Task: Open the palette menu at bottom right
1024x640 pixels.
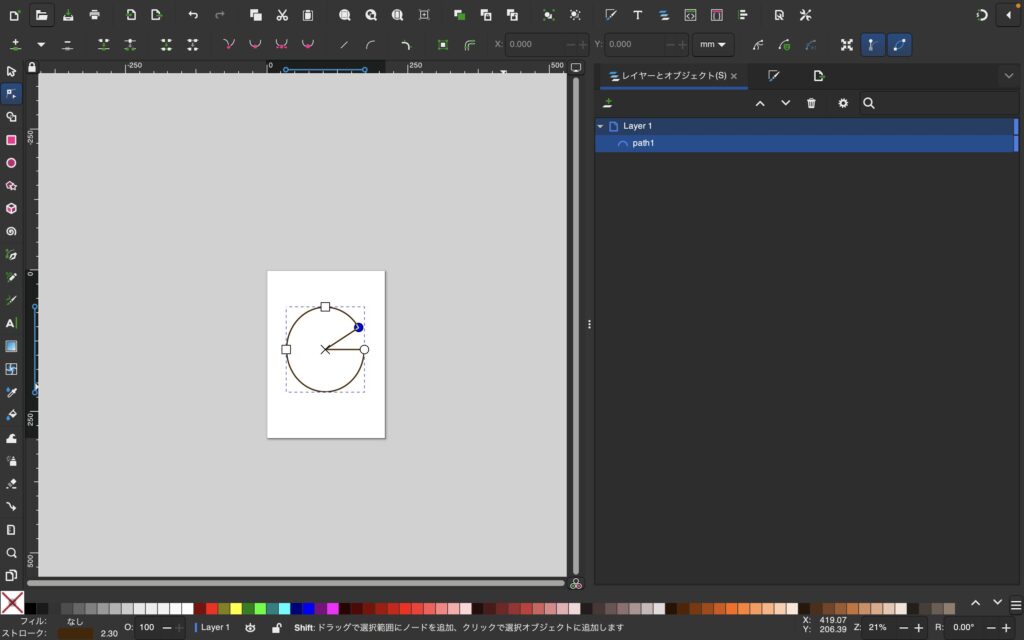Action: tap(1016, 606)
